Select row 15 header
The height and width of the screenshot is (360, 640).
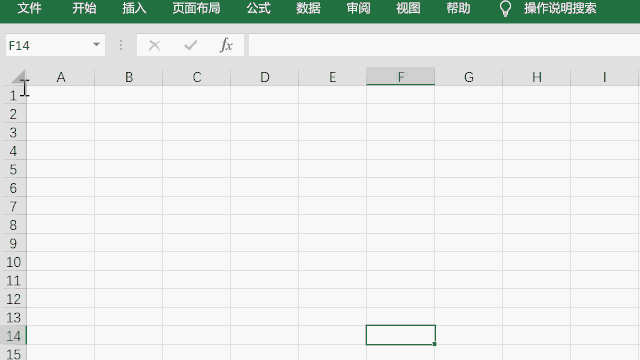point(13,353)
